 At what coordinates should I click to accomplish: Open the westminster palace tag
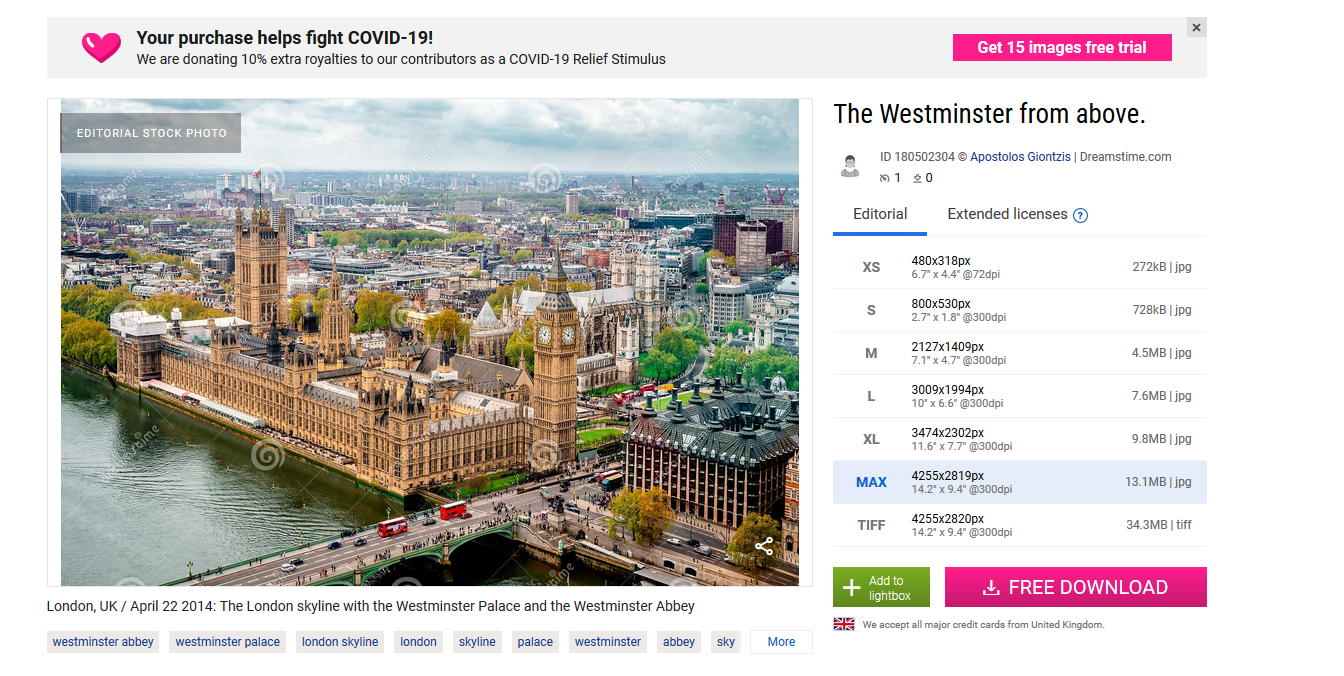(x=228, y=642)
